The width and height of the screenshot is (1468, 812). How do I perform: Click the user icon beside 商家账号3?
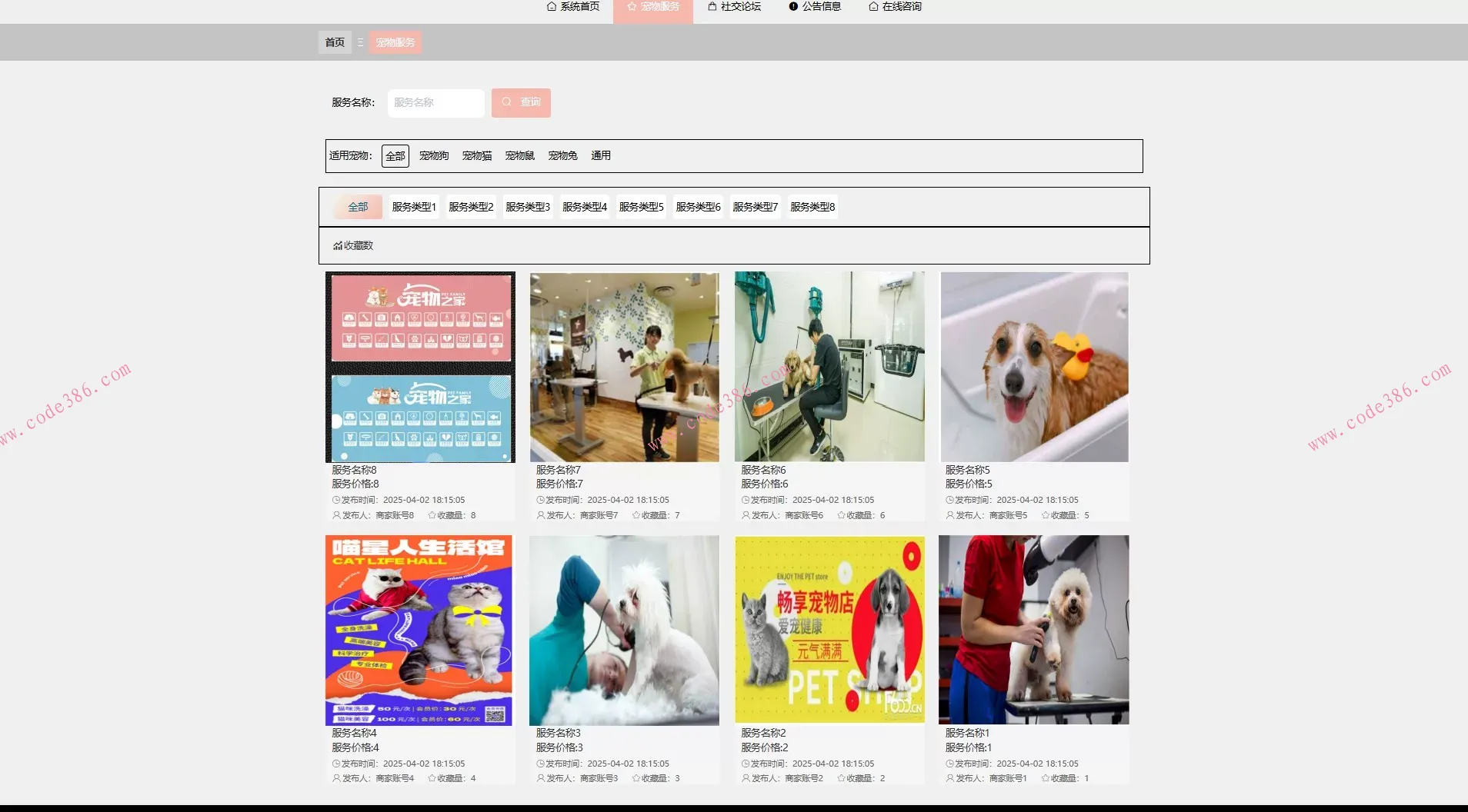[541, 778]
